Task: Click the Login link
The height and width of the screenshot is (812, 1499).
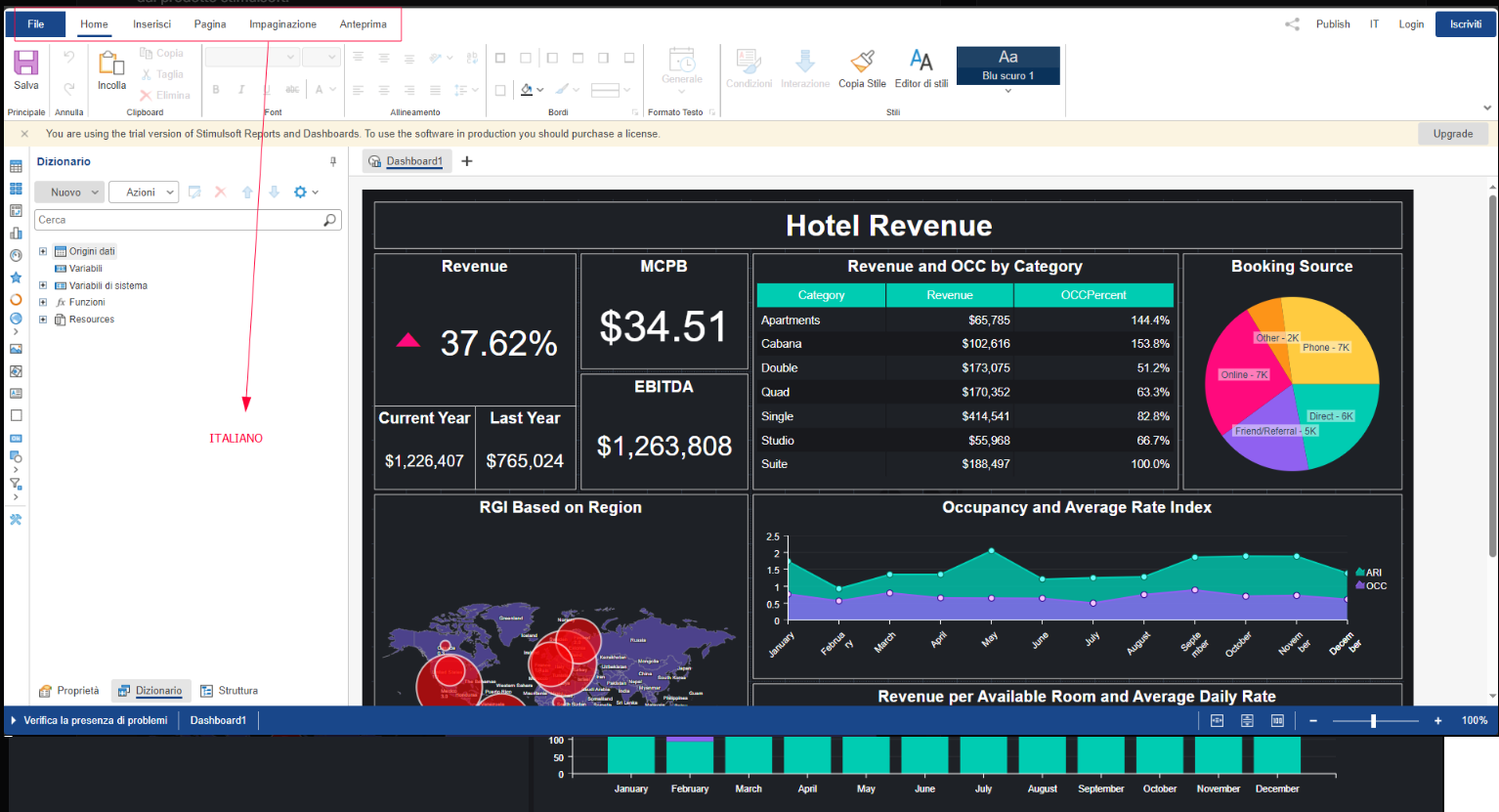Action: pyautogui.click(x=1411, y=24)
